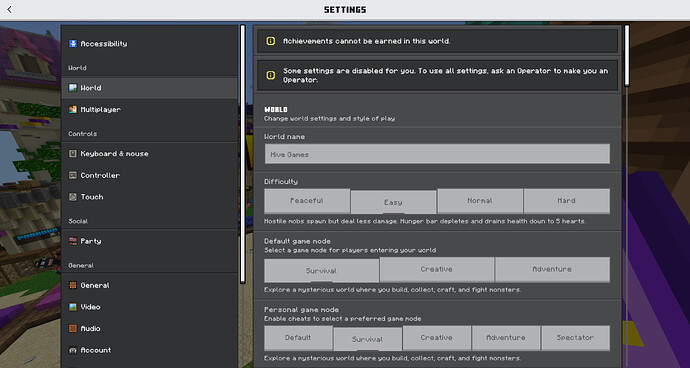Click the Difficulty description text
690x368 pixels.
coord(425,221)
